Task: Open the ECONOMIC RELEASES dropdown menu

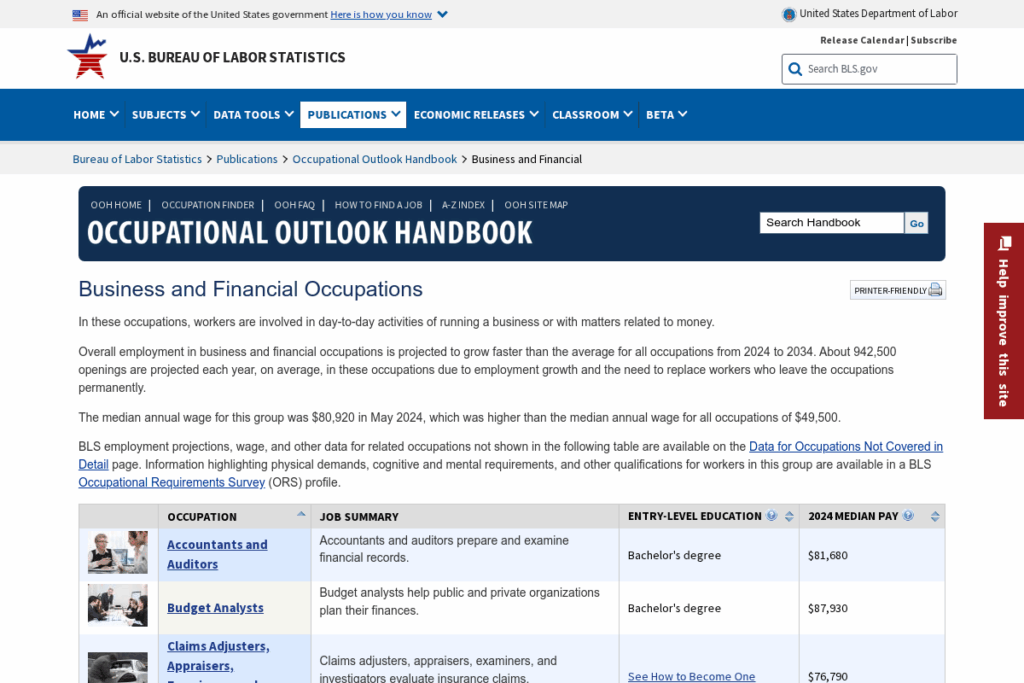Action: 475,114
